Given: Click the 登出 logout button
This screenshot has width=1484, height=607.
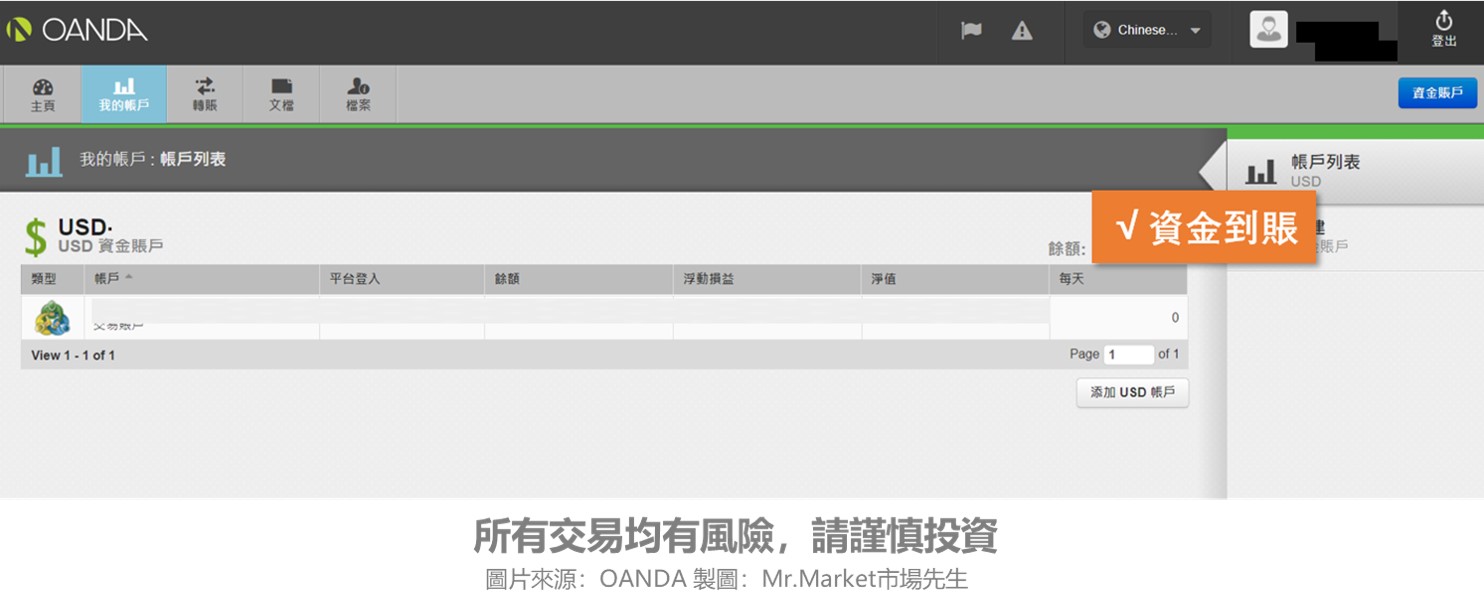Looking at the screenshot, I should [1444, 29].
